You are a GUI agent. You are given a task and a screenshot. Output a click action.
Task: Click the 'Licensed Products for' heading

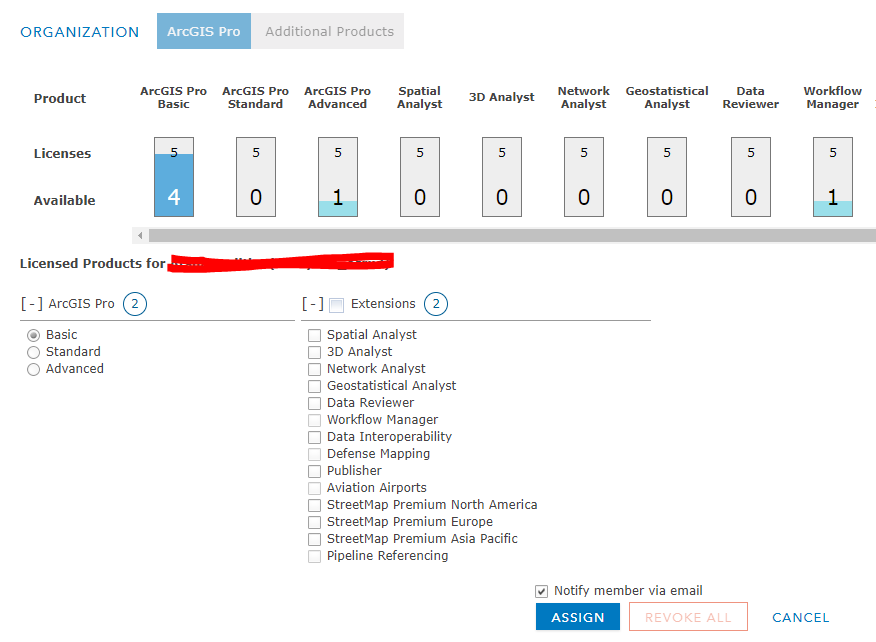tap(93, 263)
